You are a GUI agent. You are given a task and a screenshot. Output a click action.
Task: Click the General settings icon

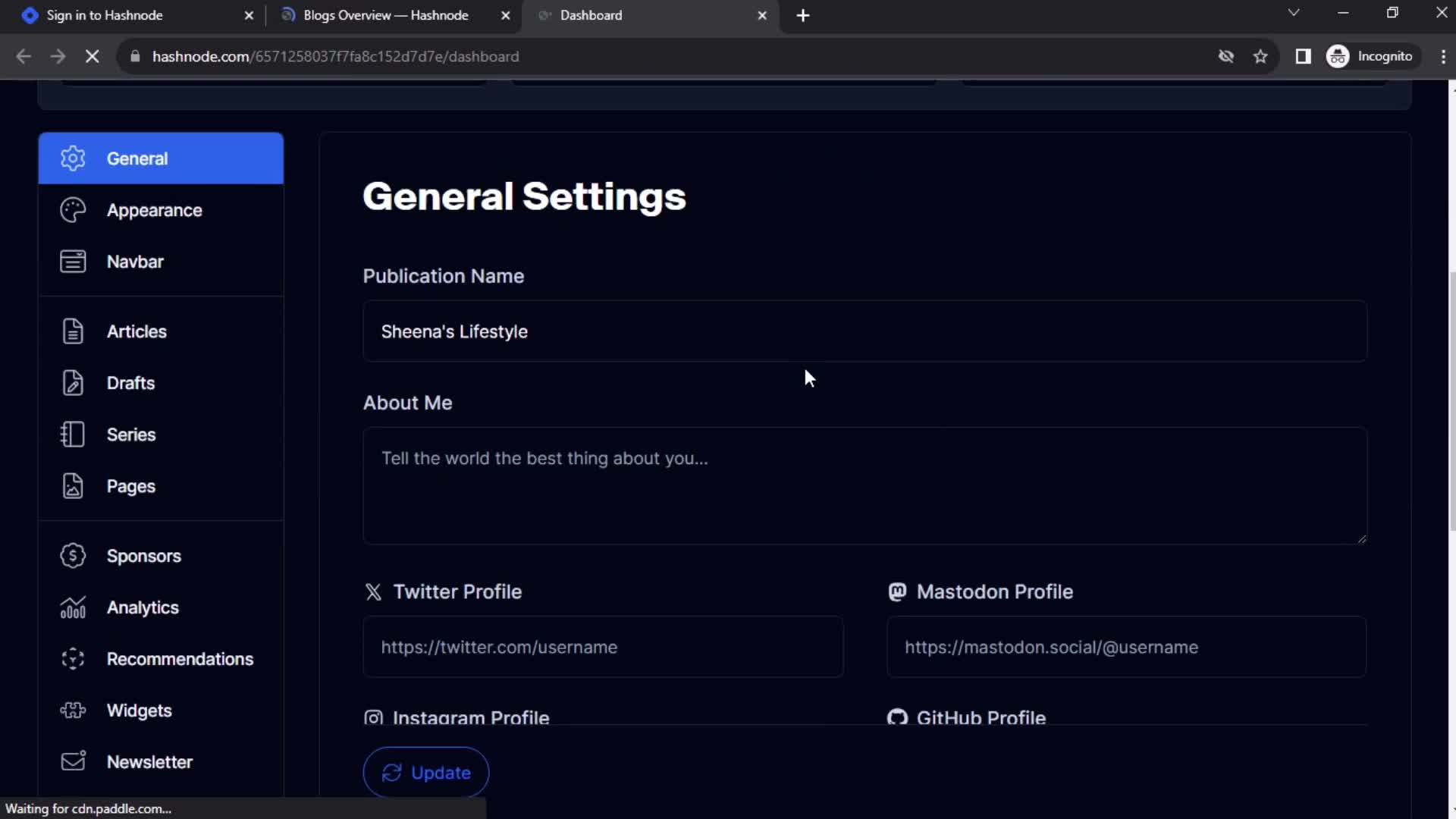pos(72,158)
